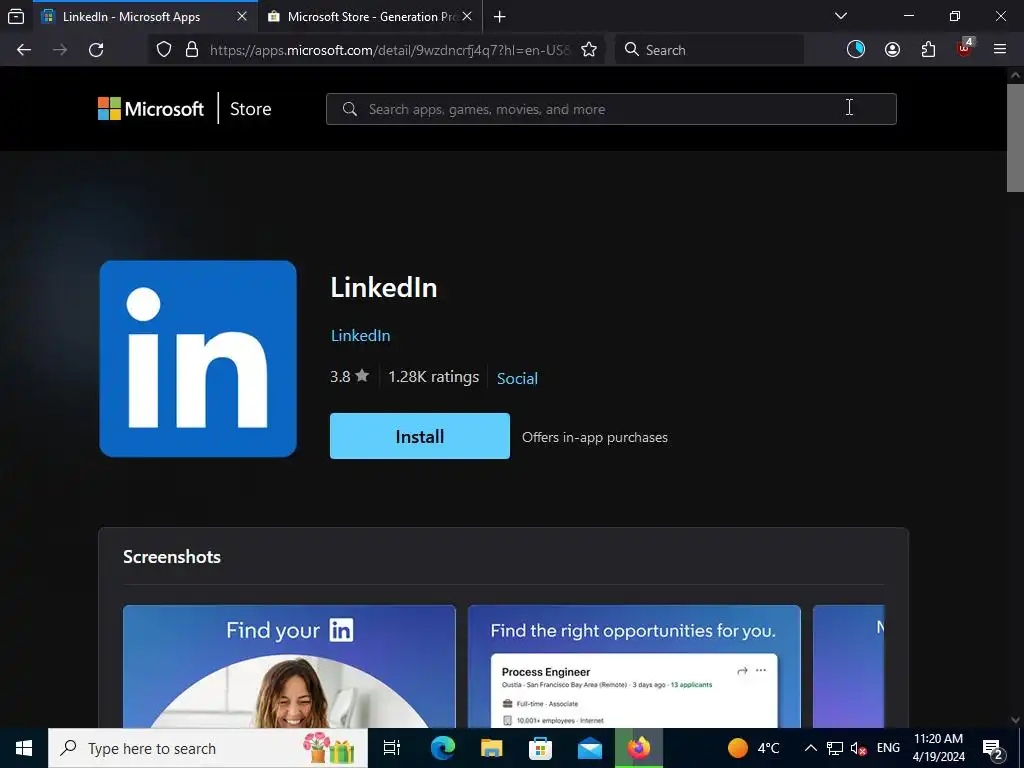Image resolution: width=1024 pixels, height=768 pixels.
Task: Open Firefox View icon in tab bar
Action: [x=16, y=16]
